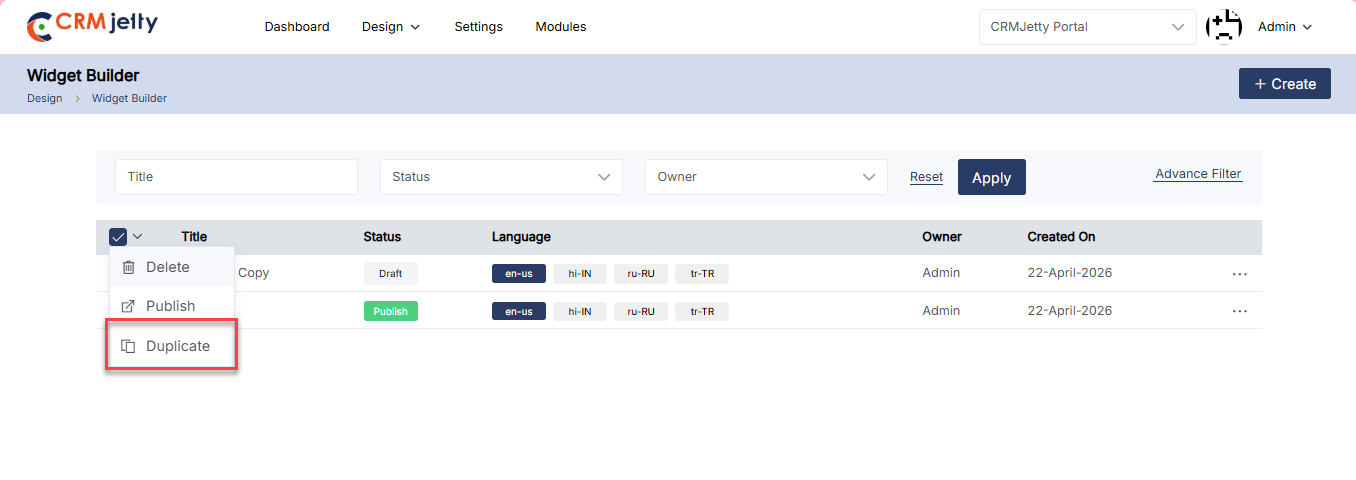Open the Status filter dropdown
The image size is (1356, 480).
click(x=501, y=177)
